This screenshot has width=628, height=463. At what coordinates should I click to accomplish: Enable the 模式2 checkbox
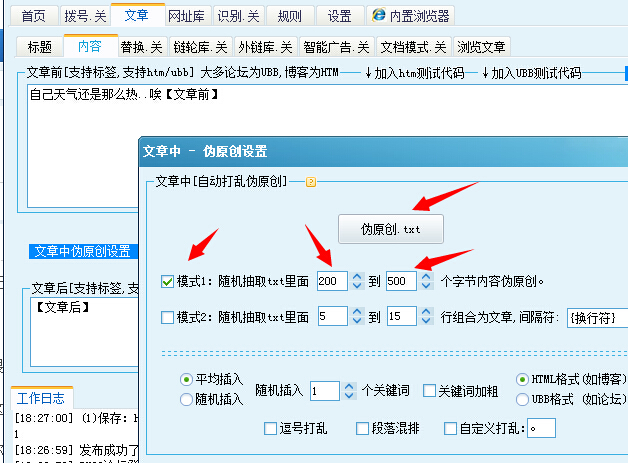pos(167,318)
